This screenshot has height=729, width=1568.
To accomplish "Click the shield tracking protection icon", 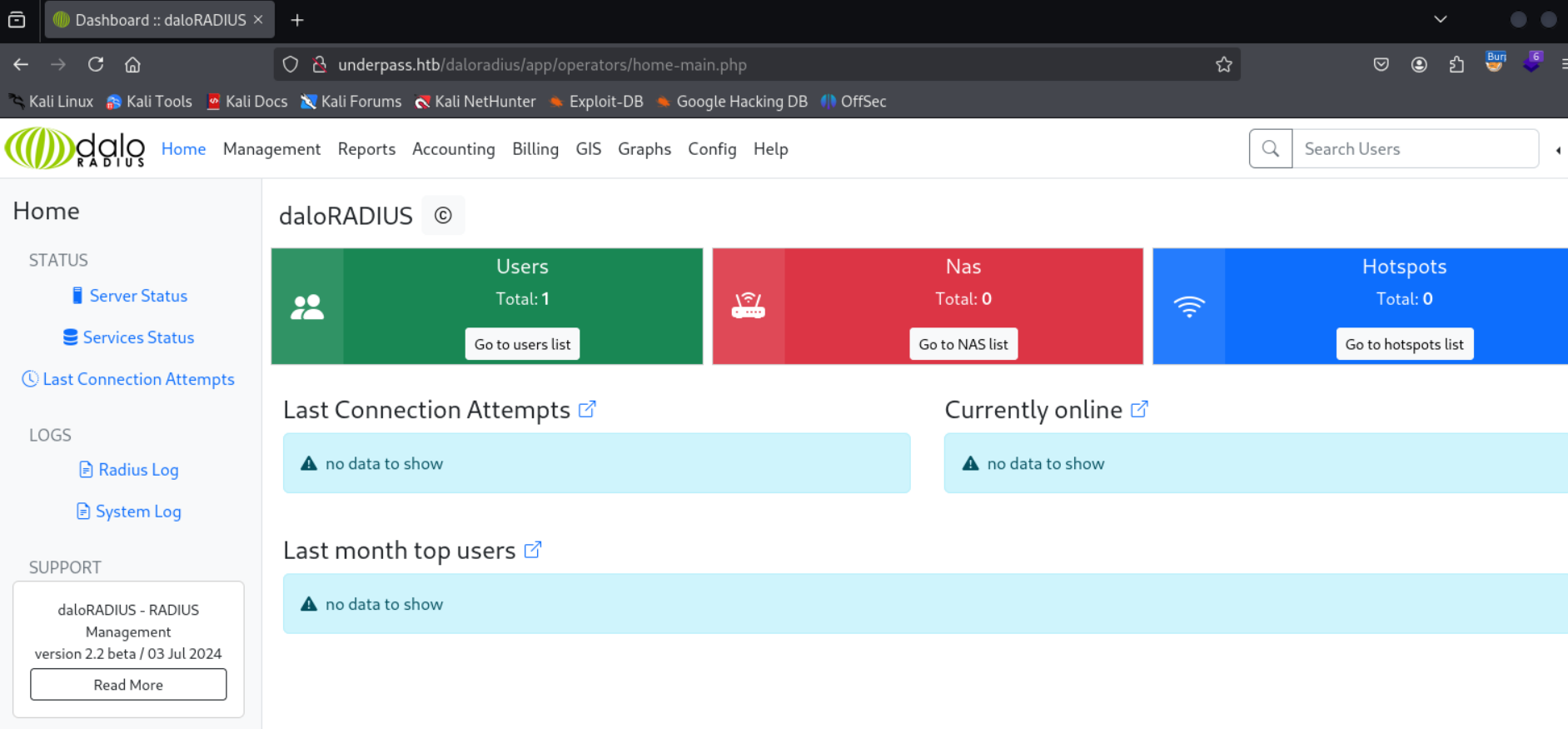I will [290, 64].
